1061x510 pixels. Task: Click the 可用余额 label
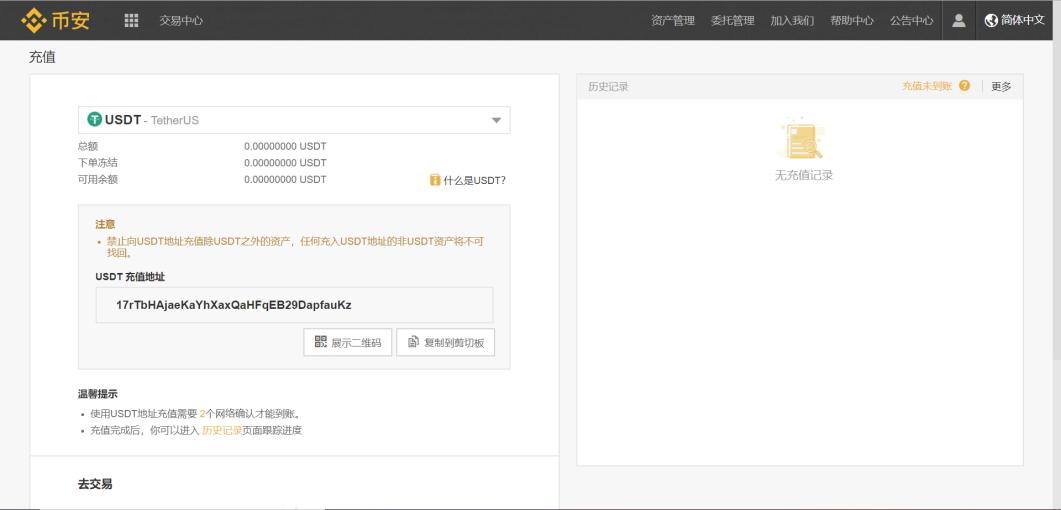coord(98,180)
